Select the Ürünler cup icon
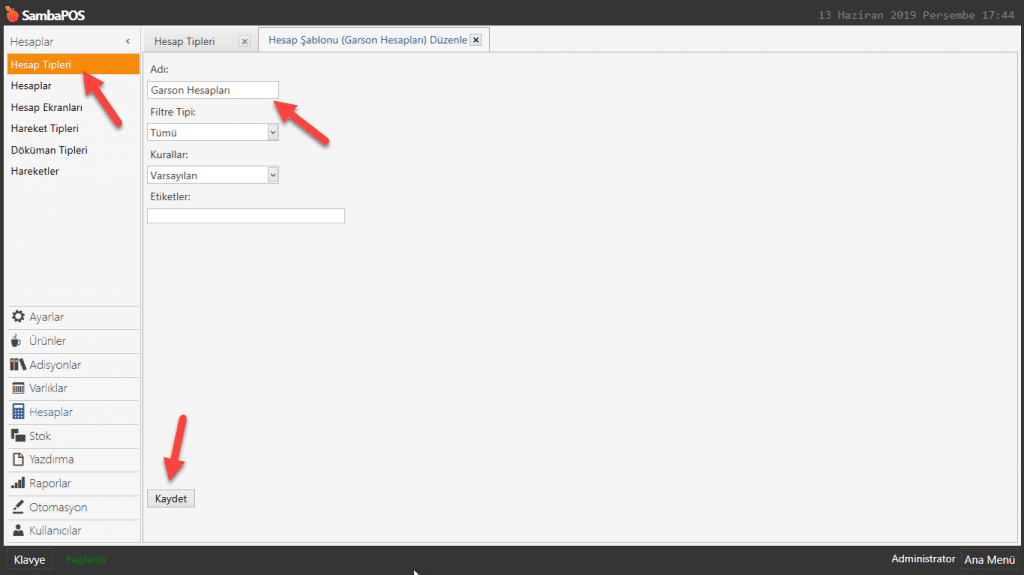1024x575 pixels. click(18, 341)
